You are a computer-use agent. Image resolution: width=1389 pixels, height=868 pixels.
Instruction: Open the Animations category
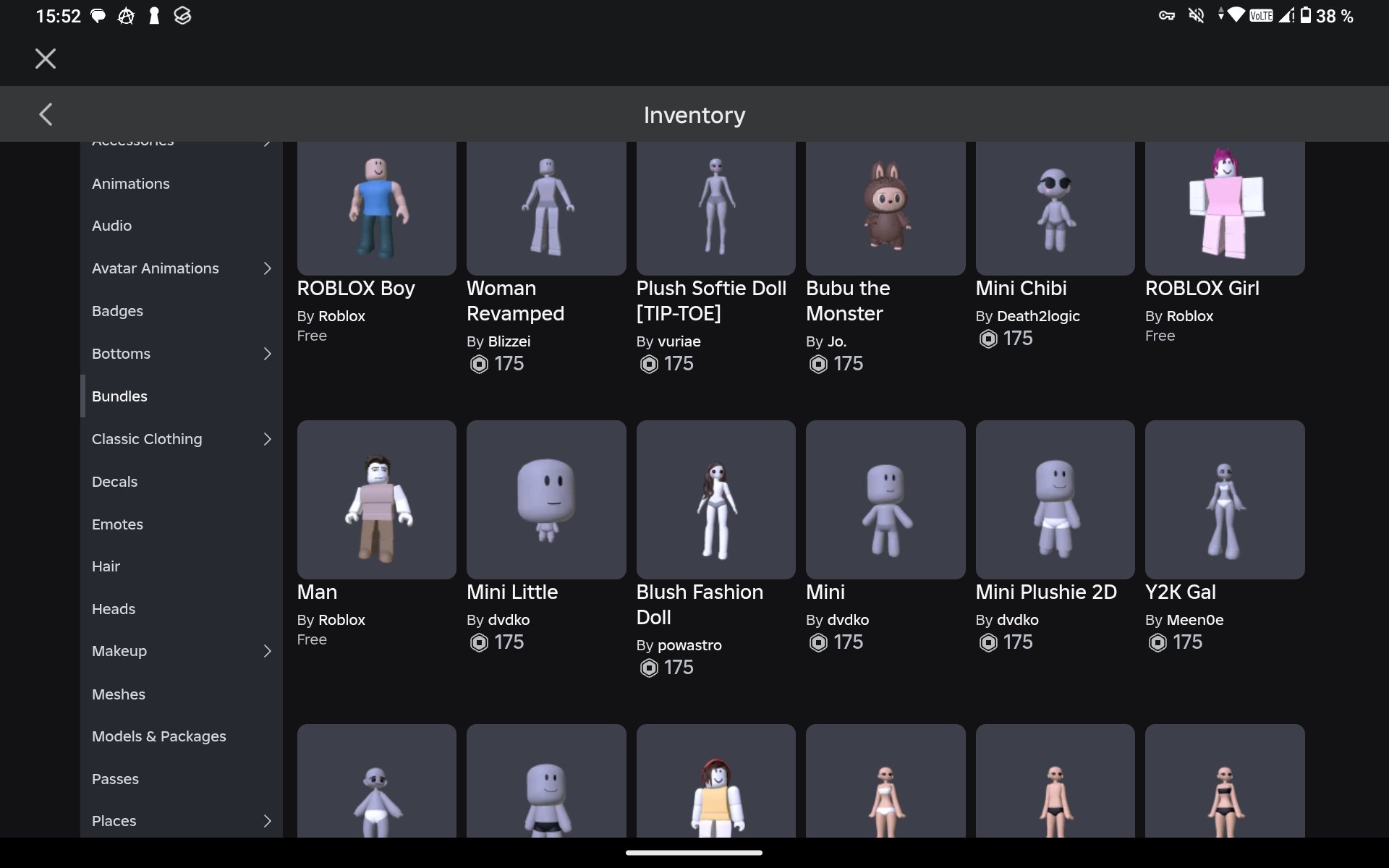click(x=181, y=184)
